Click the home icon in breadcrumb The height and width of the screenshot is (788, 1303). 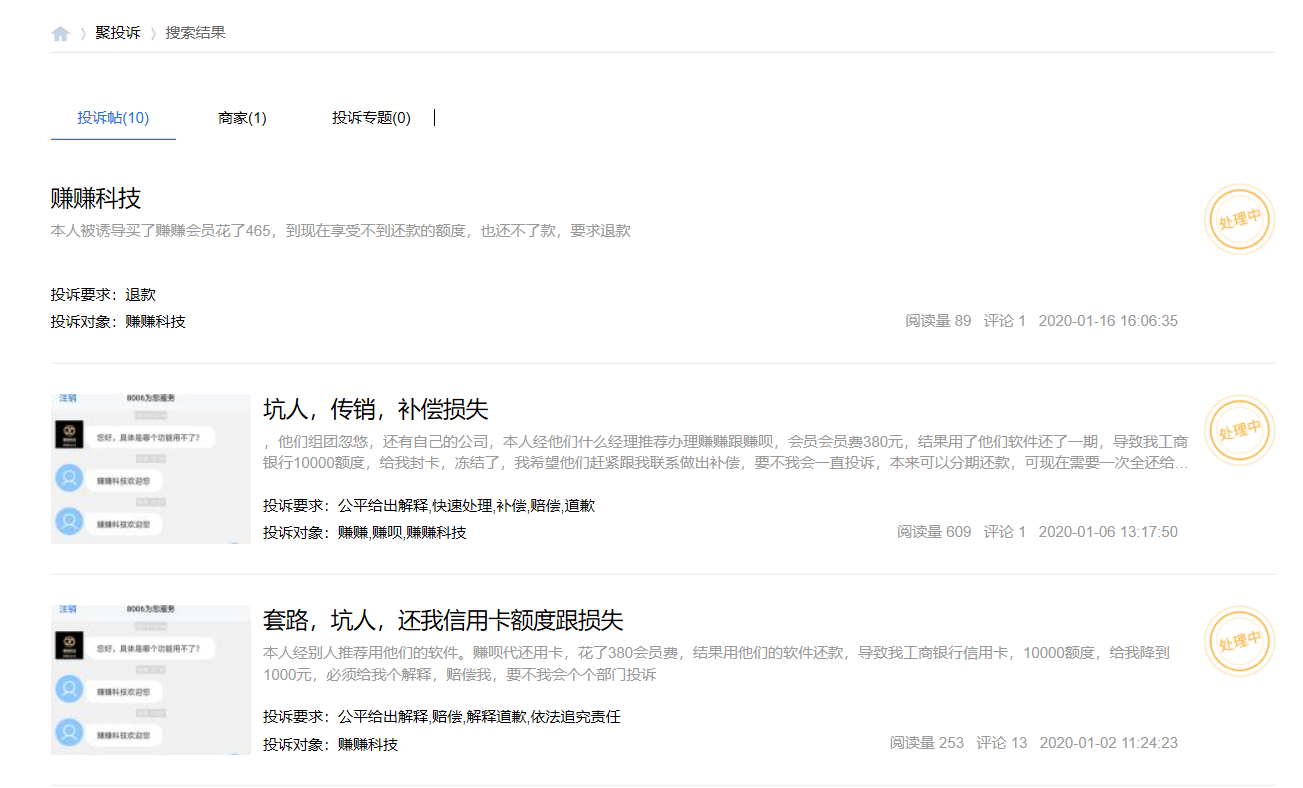tap(60, 34)
